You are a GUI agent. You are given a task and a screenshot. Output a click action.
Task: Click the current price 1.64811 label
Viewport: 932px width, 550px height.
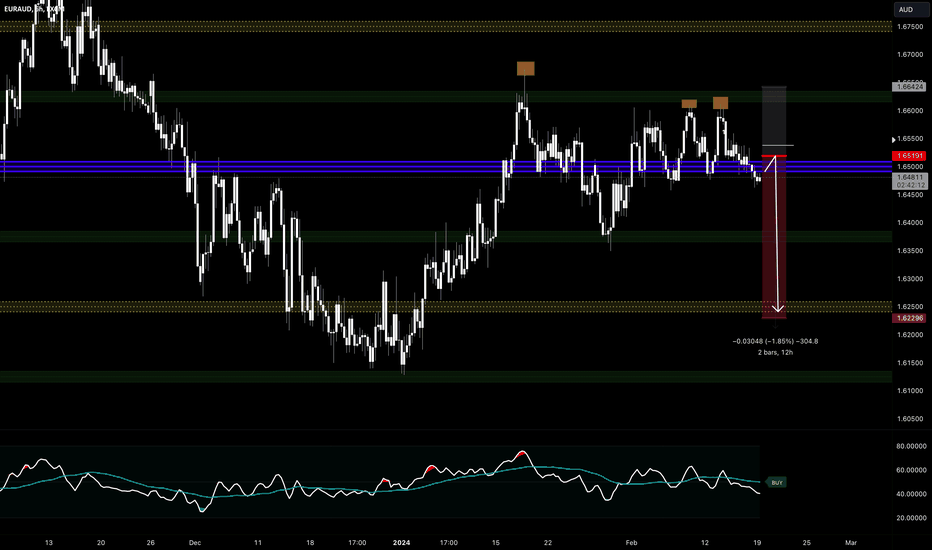point(909,177)
